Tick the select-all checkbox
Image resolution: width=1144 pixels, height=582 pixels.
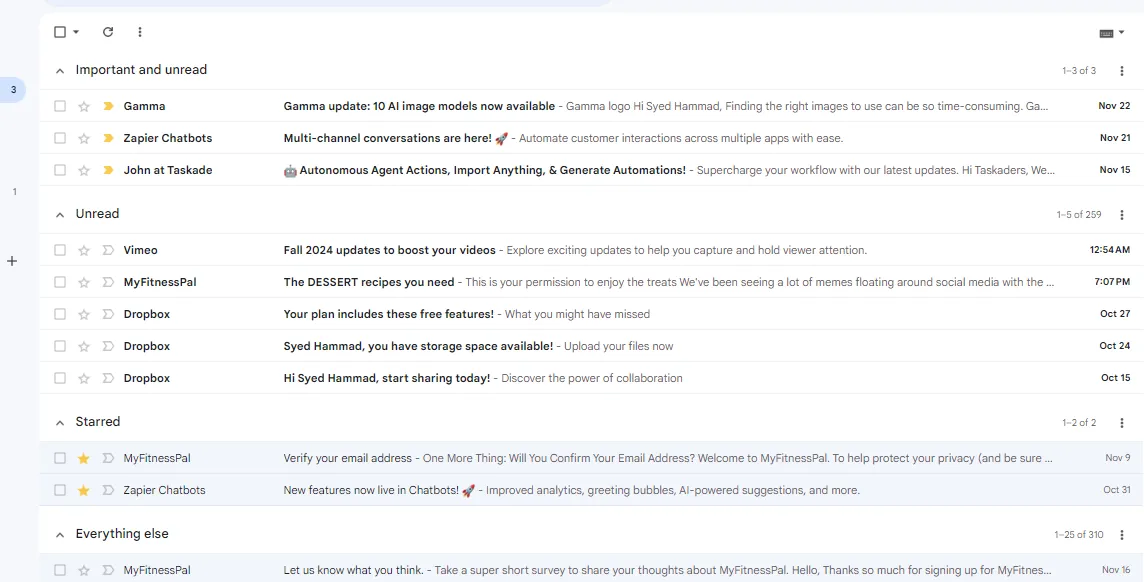(x=59, y=31)
